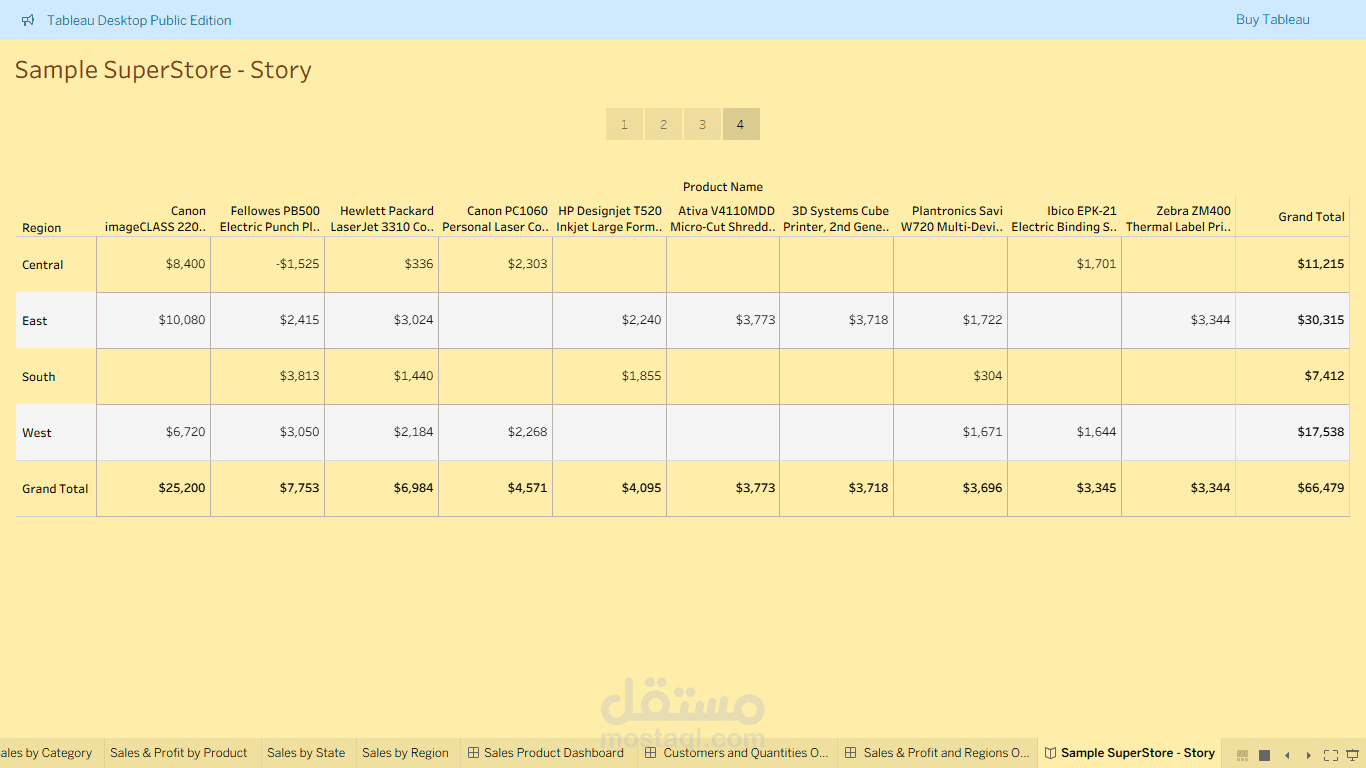Image resolution: width=1366 pixels, height=768 pixels.
Task: Go to next sheet arrow
Action: 1309,755
